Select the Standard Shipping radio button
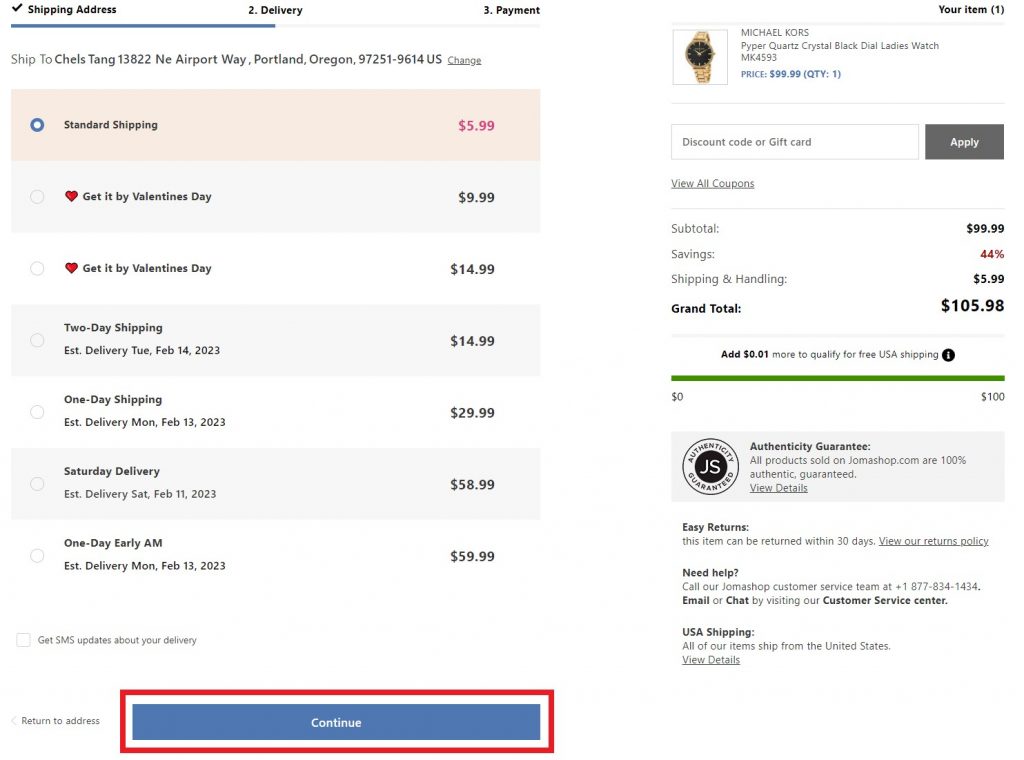 37,125
